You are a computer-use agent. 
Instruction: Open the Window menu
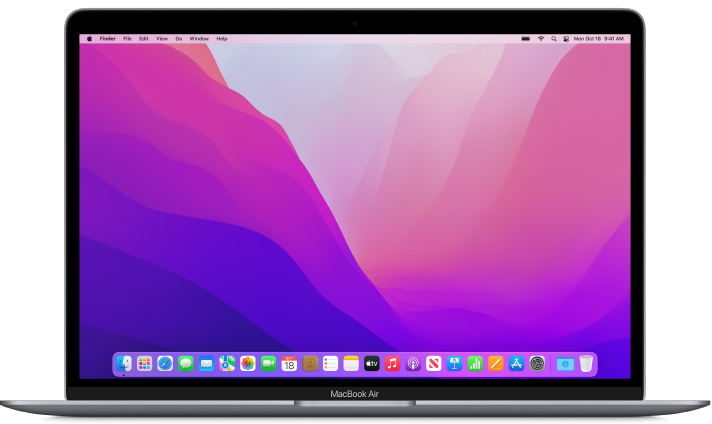(x=199, y=39)
